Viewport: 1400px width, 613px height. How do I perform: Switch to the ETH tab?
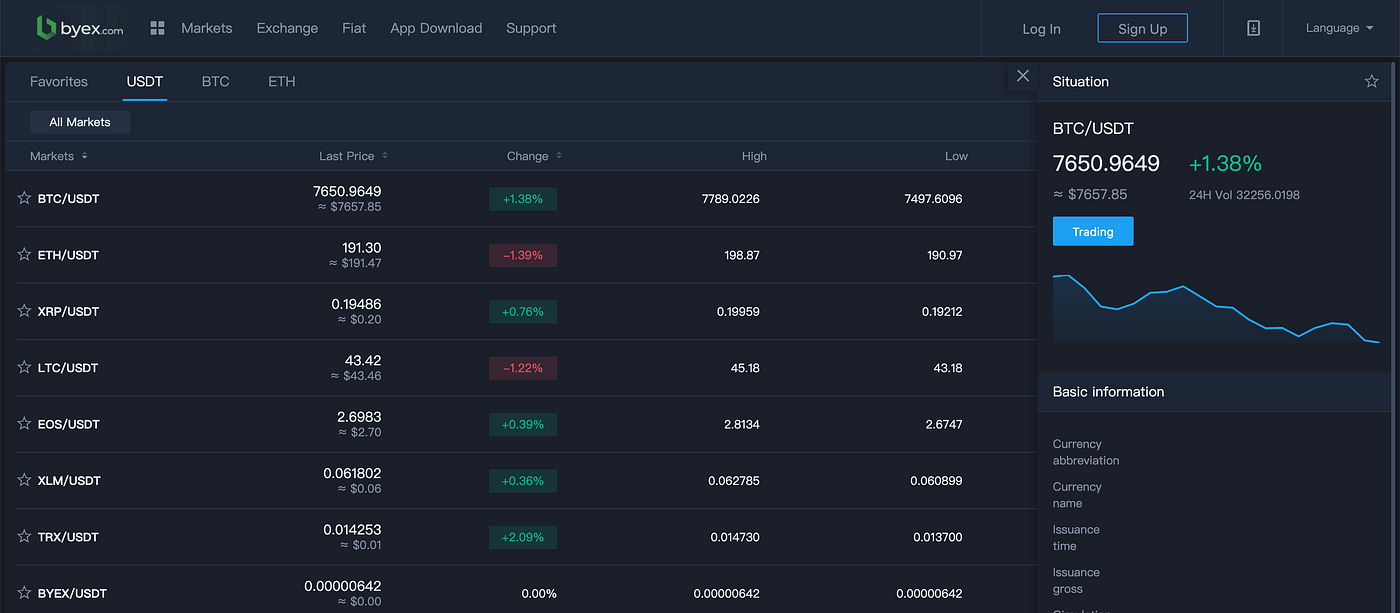click(x=282, y=81)
